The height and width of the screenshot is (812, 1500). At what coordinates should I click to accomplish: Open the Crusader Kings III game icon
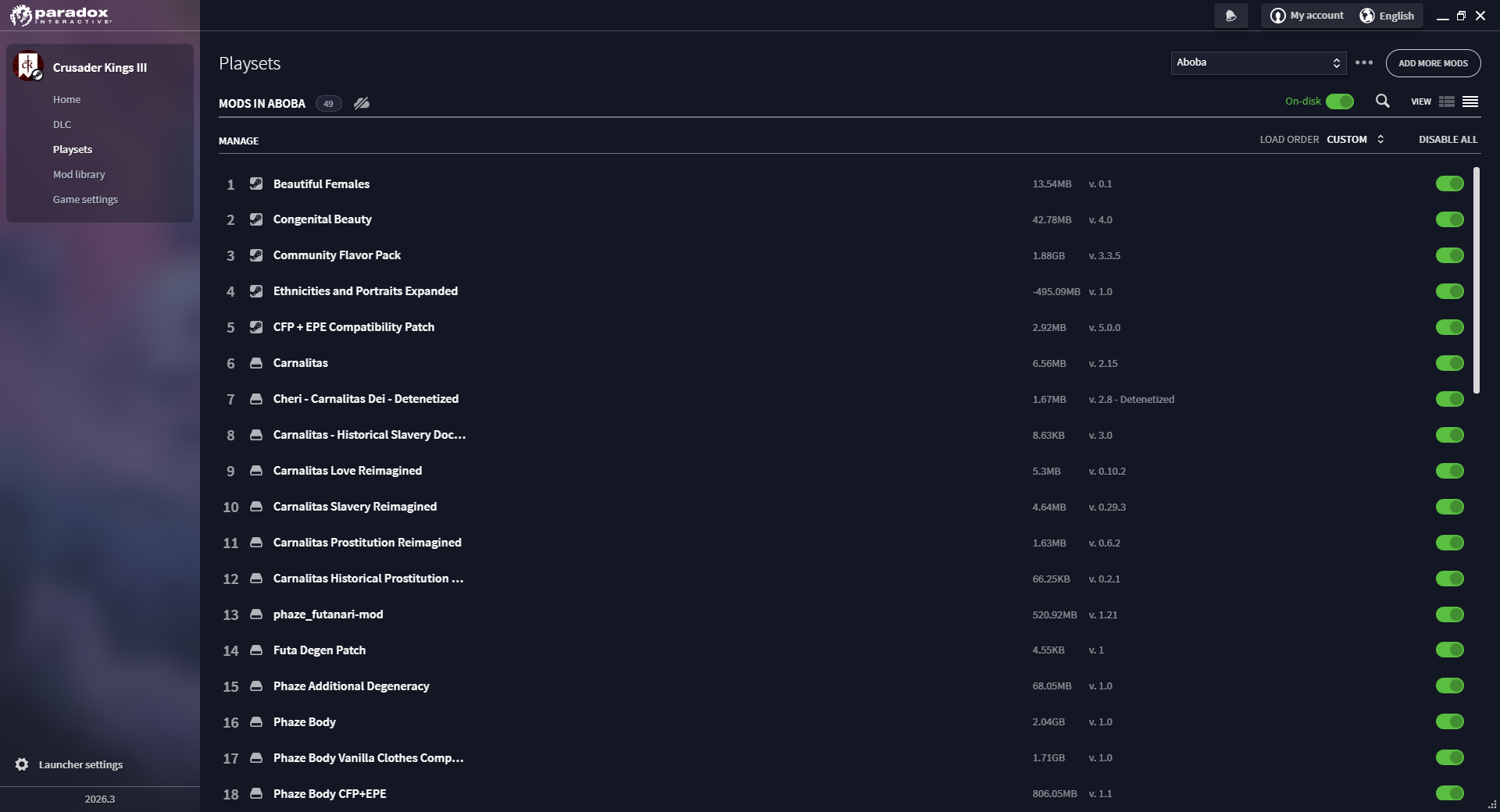pos(28,66)
